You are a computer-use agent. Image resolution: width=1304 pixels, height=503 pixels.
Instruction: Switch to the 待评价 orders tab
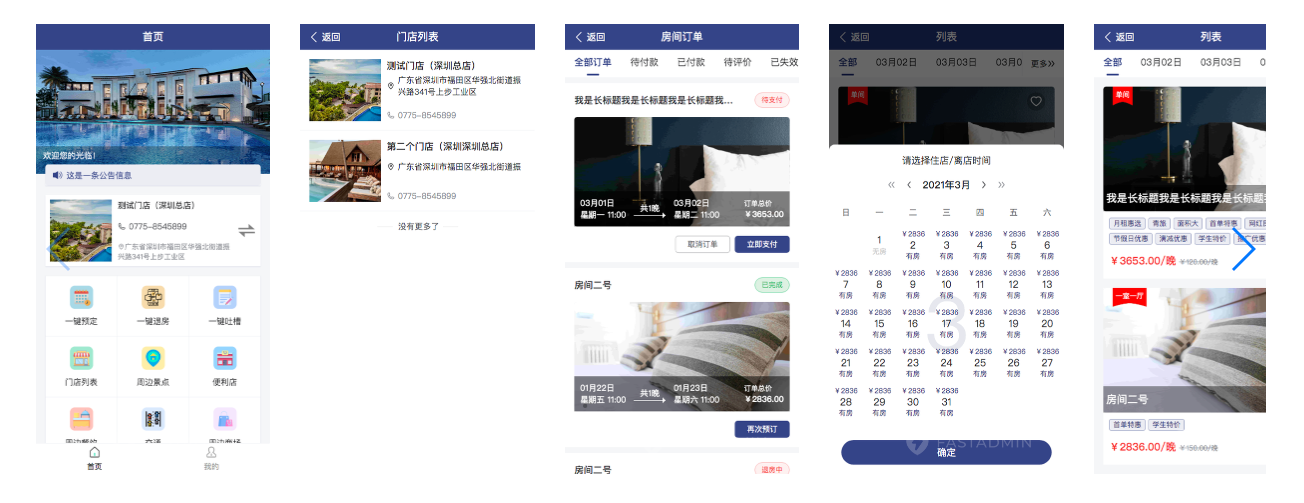tap(737, 62)
